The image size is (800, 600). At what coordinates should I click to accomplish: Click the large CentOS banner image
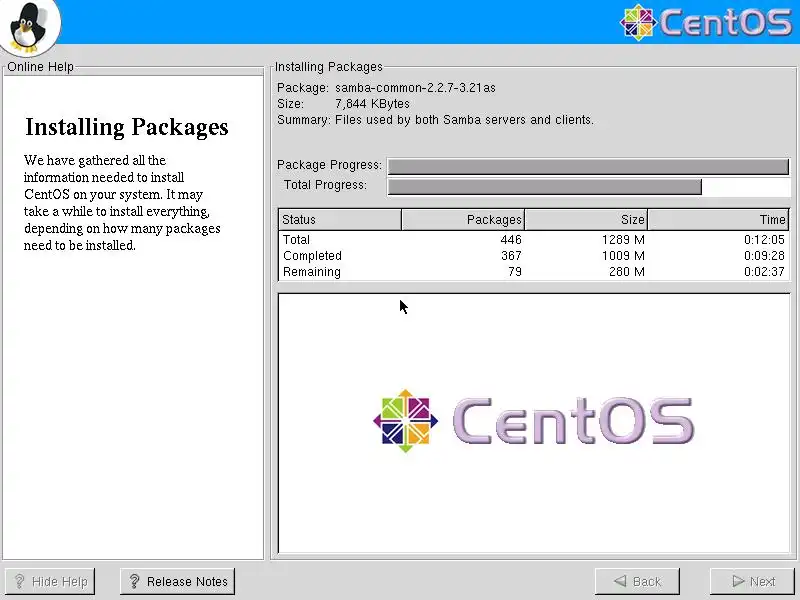(x=533, y=421)
